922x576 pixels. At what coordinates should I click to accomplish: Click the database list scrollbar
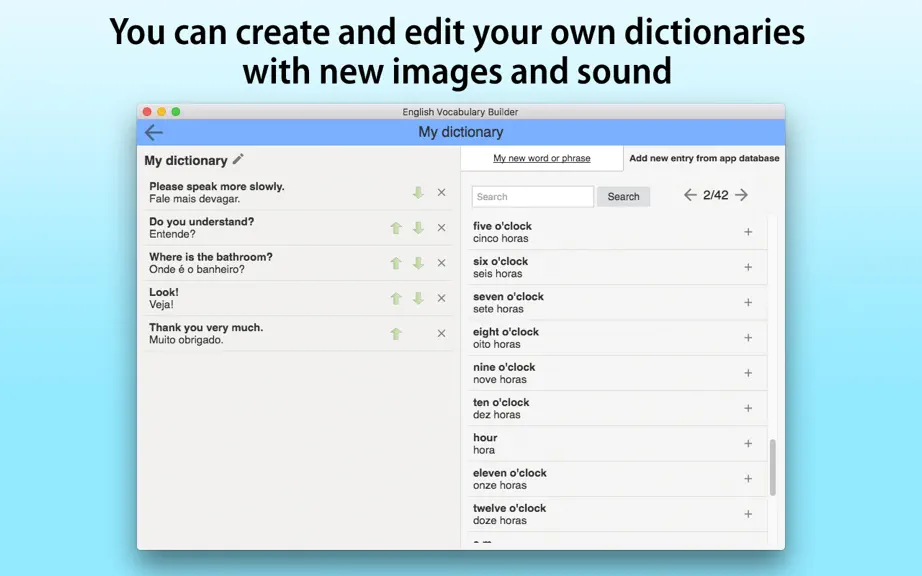pyautogui.click(x=773, y=467)
